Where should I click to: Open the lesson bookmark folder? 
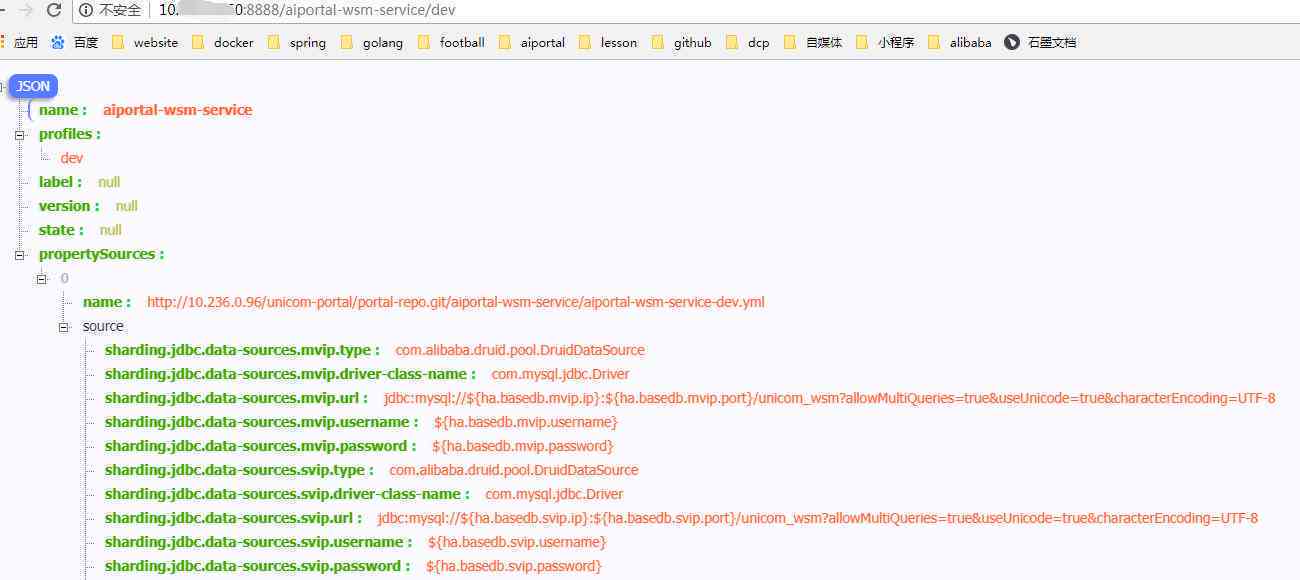608,42
